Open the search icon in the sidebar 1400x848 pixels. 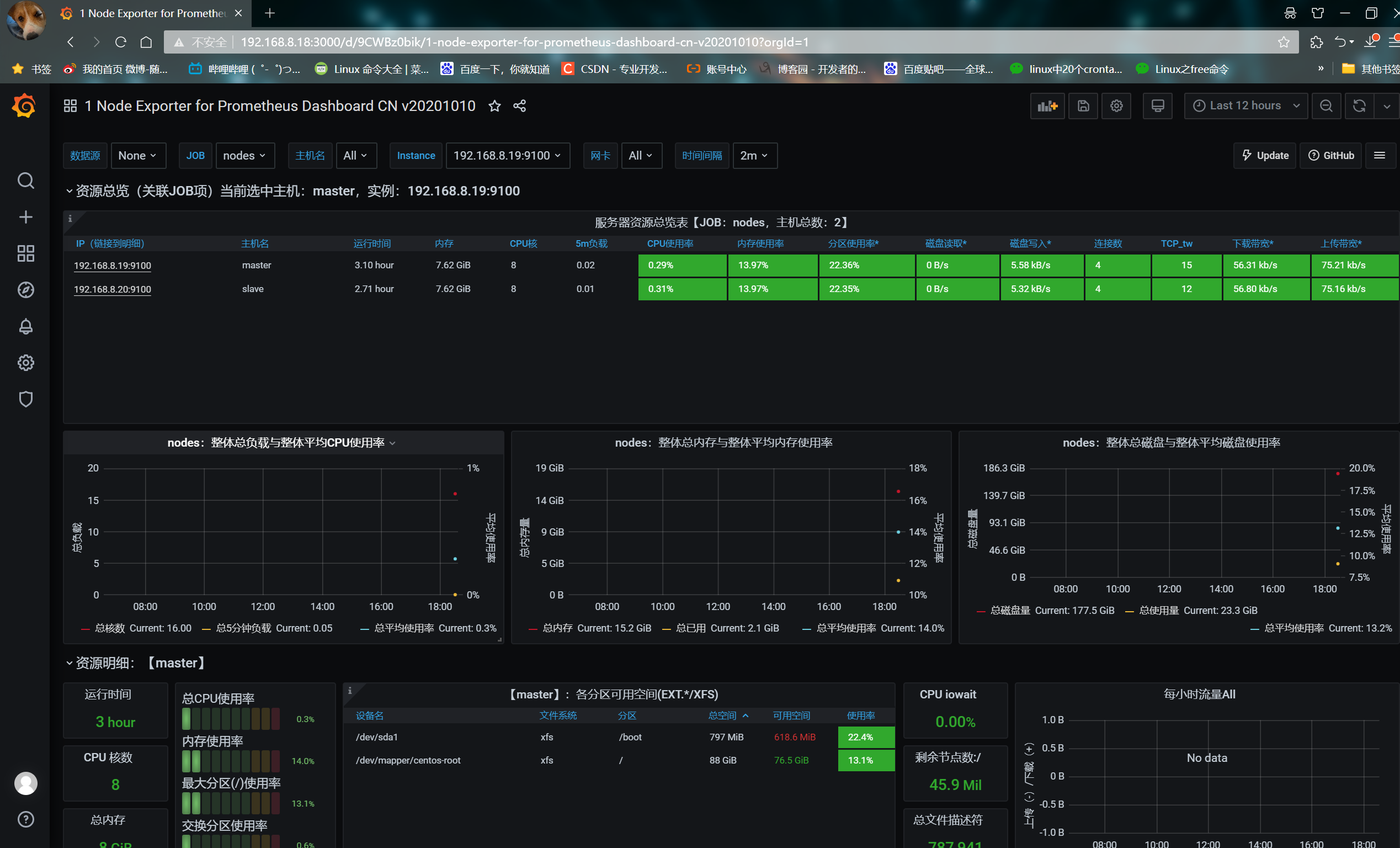(25, 181)
